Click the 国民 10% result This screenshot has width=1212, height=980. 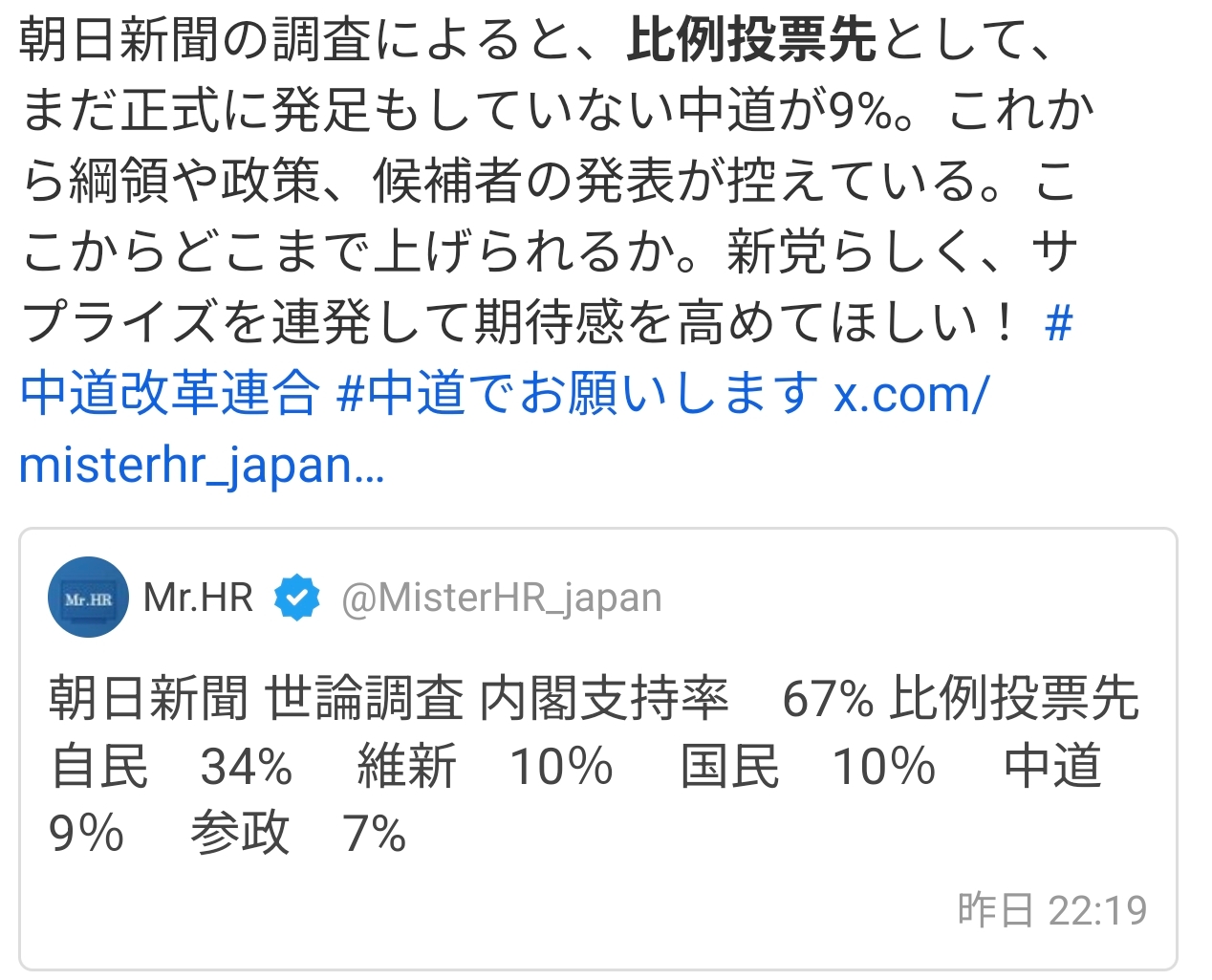click(x=808, y=767)
